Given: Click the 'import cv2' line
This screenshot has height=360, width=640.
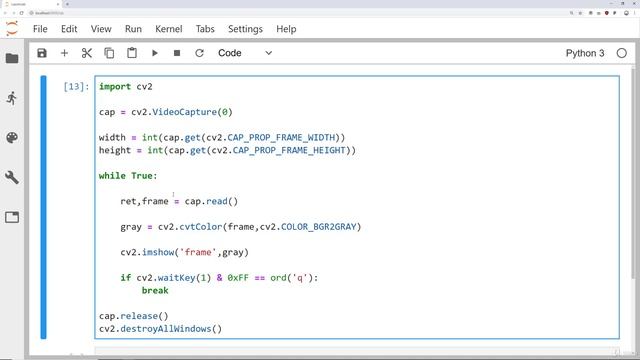Looking at the screenshot, I should pos(126,87).
